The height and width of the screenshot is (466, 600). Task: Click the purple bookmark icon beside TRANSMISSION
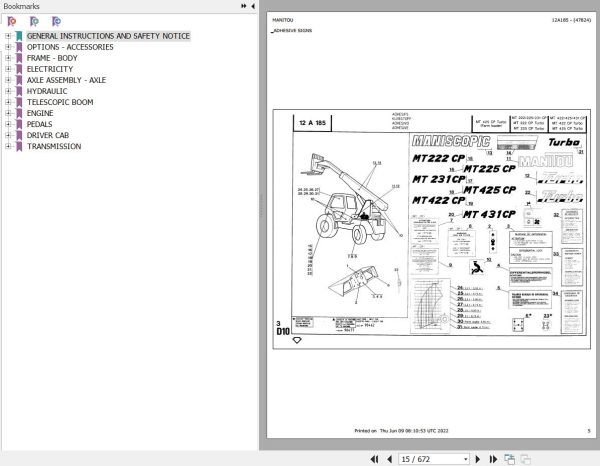pyautogui.click(x=19, y=147)
